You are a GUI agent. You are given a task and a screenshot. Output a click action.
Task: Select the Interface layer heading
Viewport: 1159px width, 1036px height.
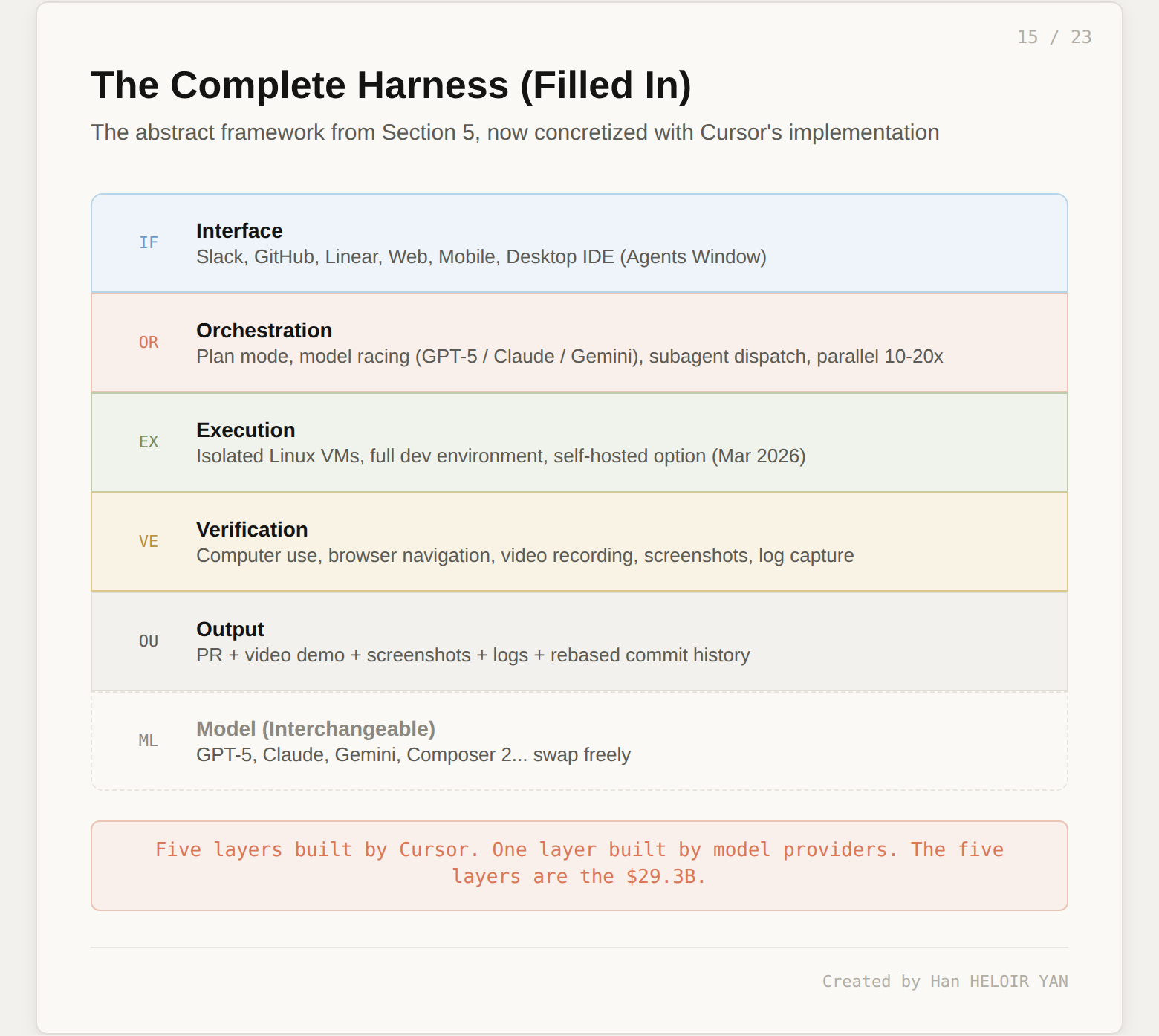239,231
